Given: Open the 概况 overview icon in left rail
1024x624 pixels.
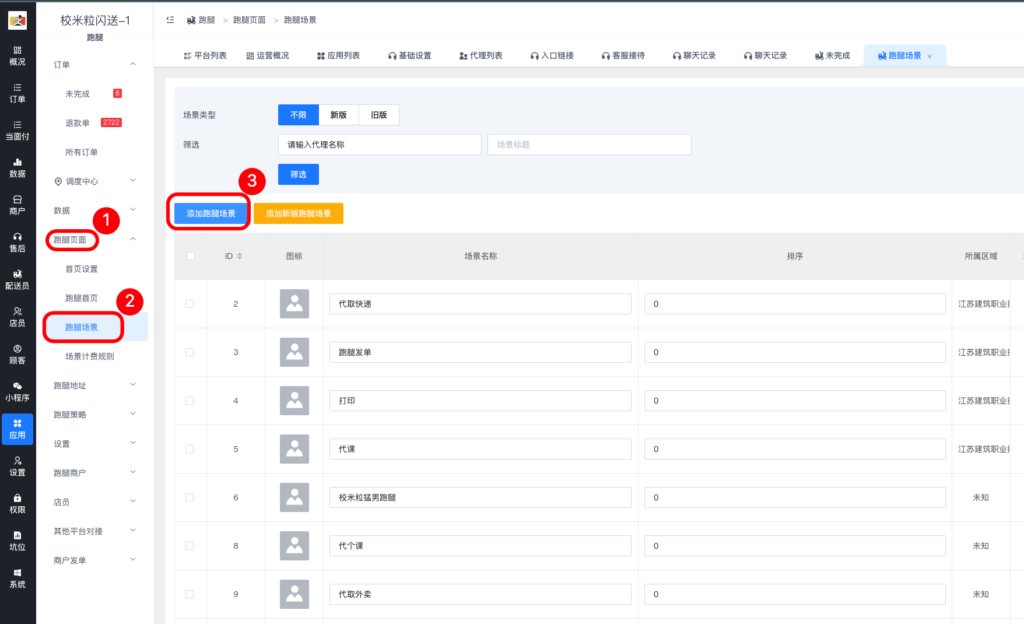Looking at the screenshot, I should tap(17, 55).
